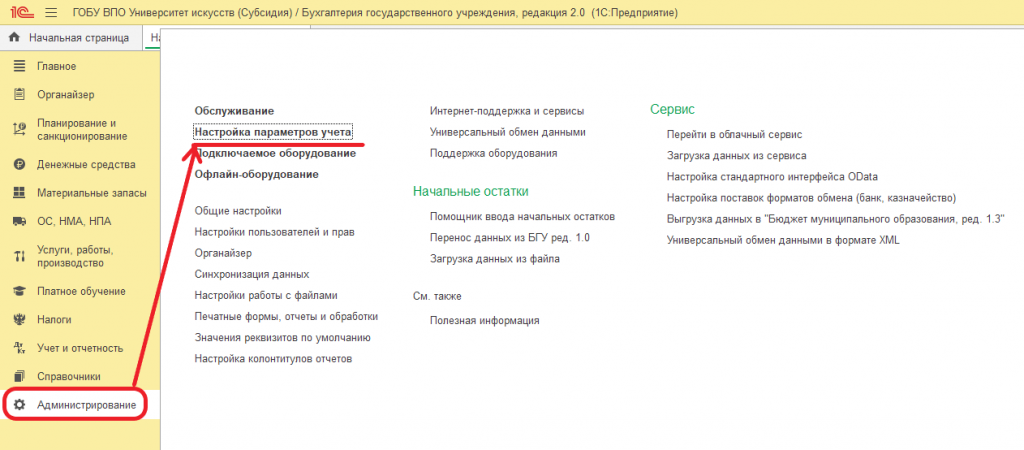This screenshot has height=450, width=1024.
Task: Click the Учет и отчетность icon
Action: pos(19,348)
